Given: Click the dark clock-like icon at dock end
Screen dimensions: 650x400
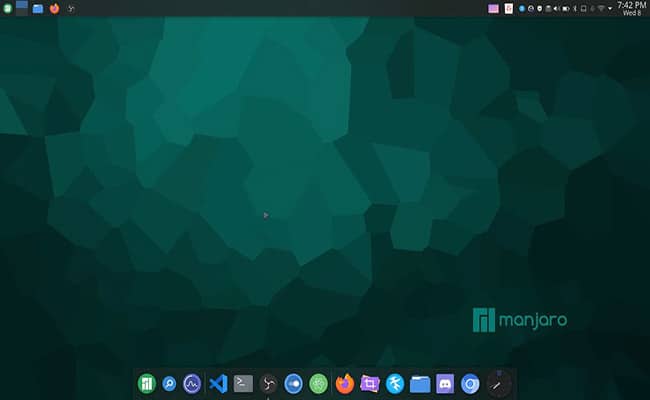Looking at the screenshot, I should pyautogui.click(x=498, y=384).
